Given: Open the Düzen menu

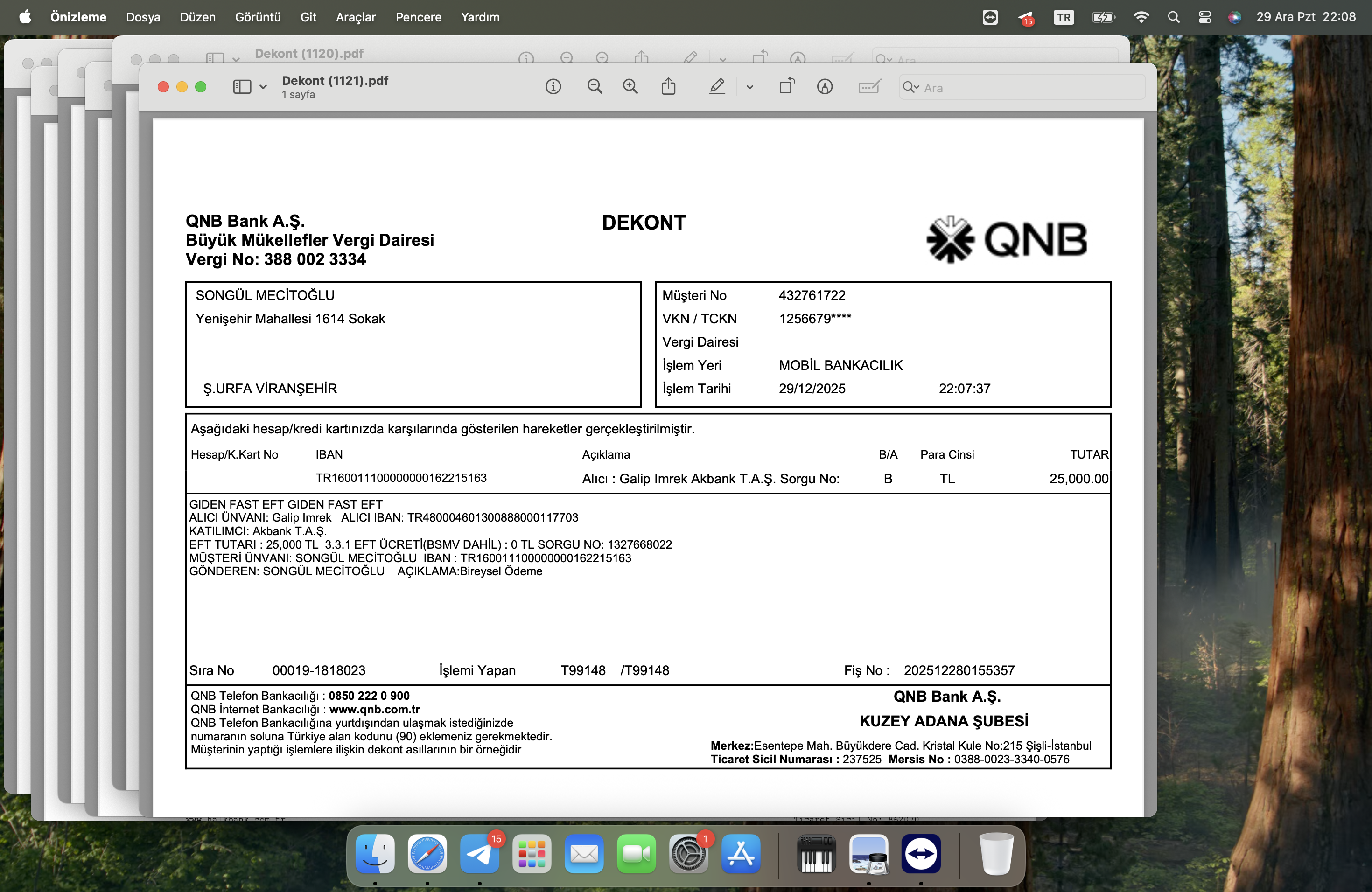Looking at the screenshot, I should point(198,17).
